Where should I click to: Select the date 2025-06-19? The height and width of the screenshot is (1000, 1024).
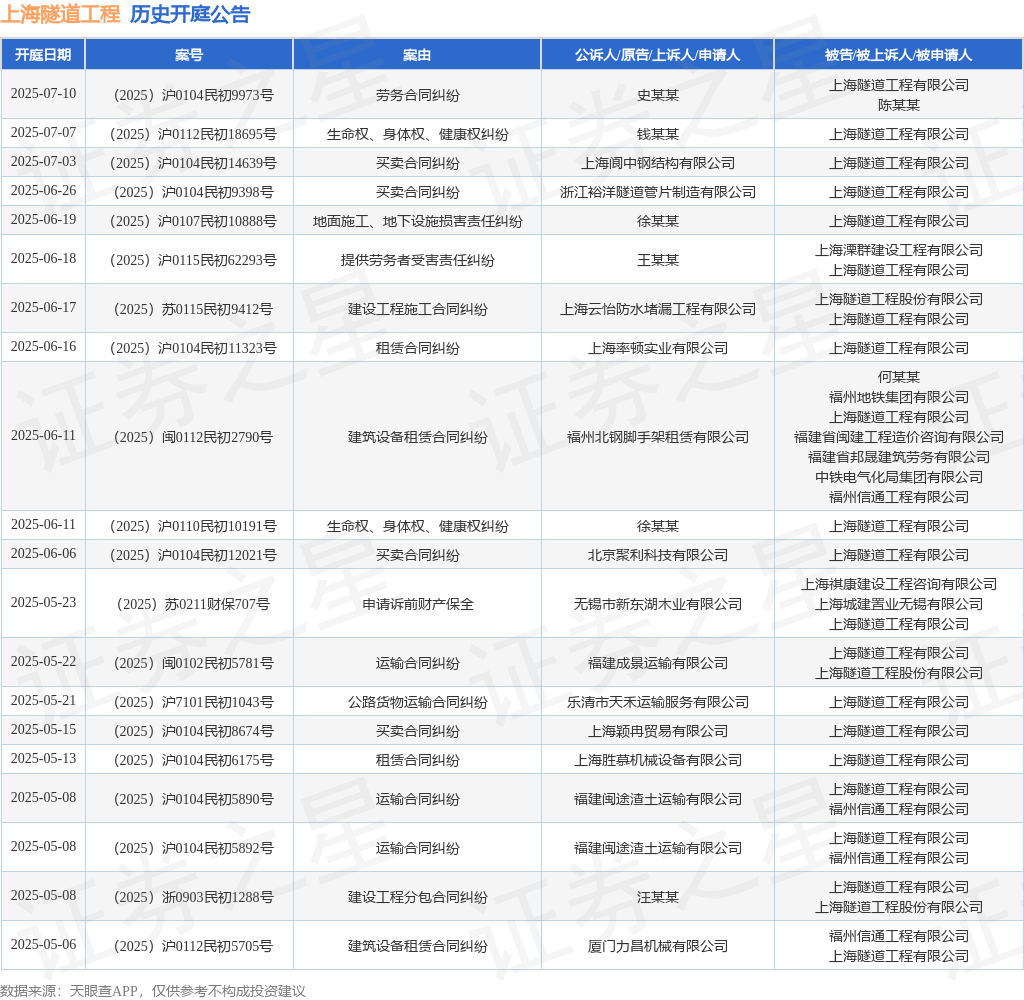point(43,219)
